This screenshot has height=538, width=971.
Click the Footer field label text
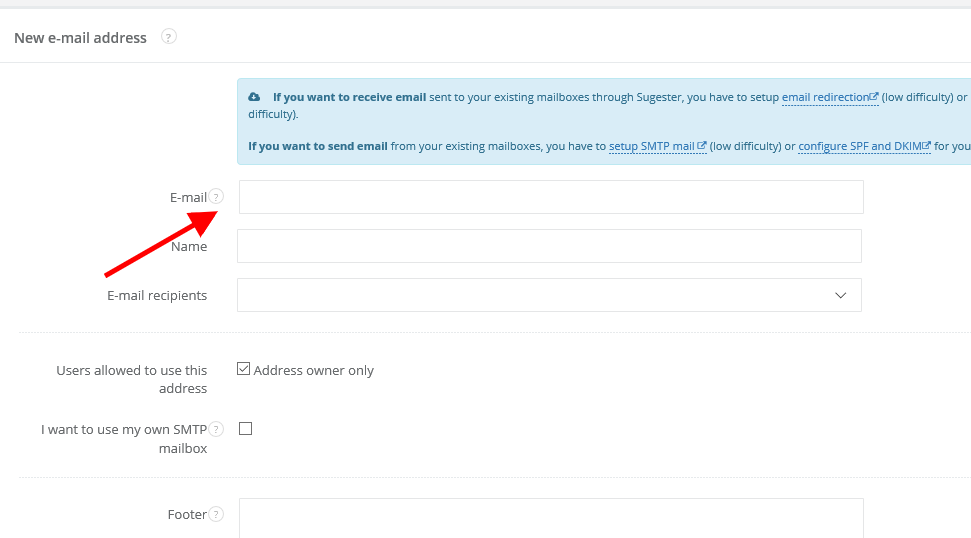[x=187, y=514]
